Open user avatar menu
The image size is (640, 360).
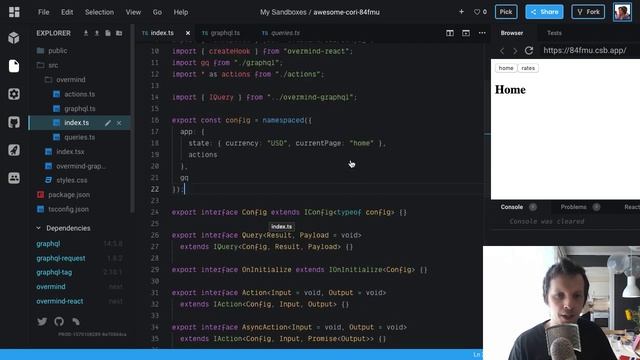pos(622,12)
